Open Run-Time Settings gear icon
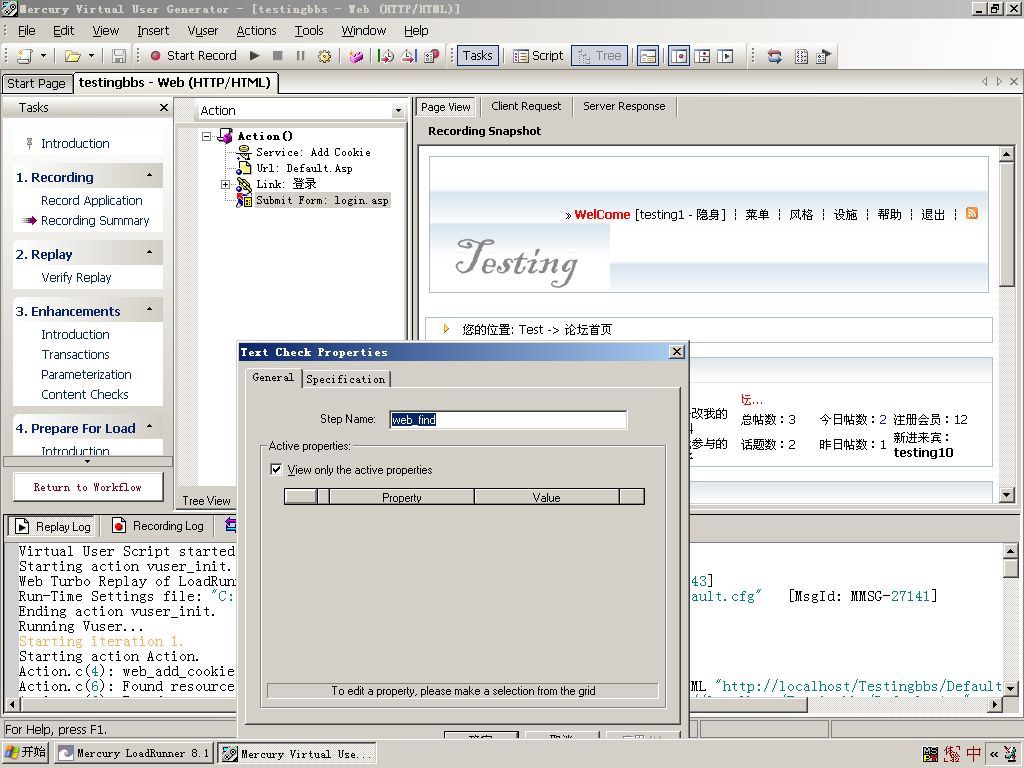1024x768 pixels. [324, 56]
